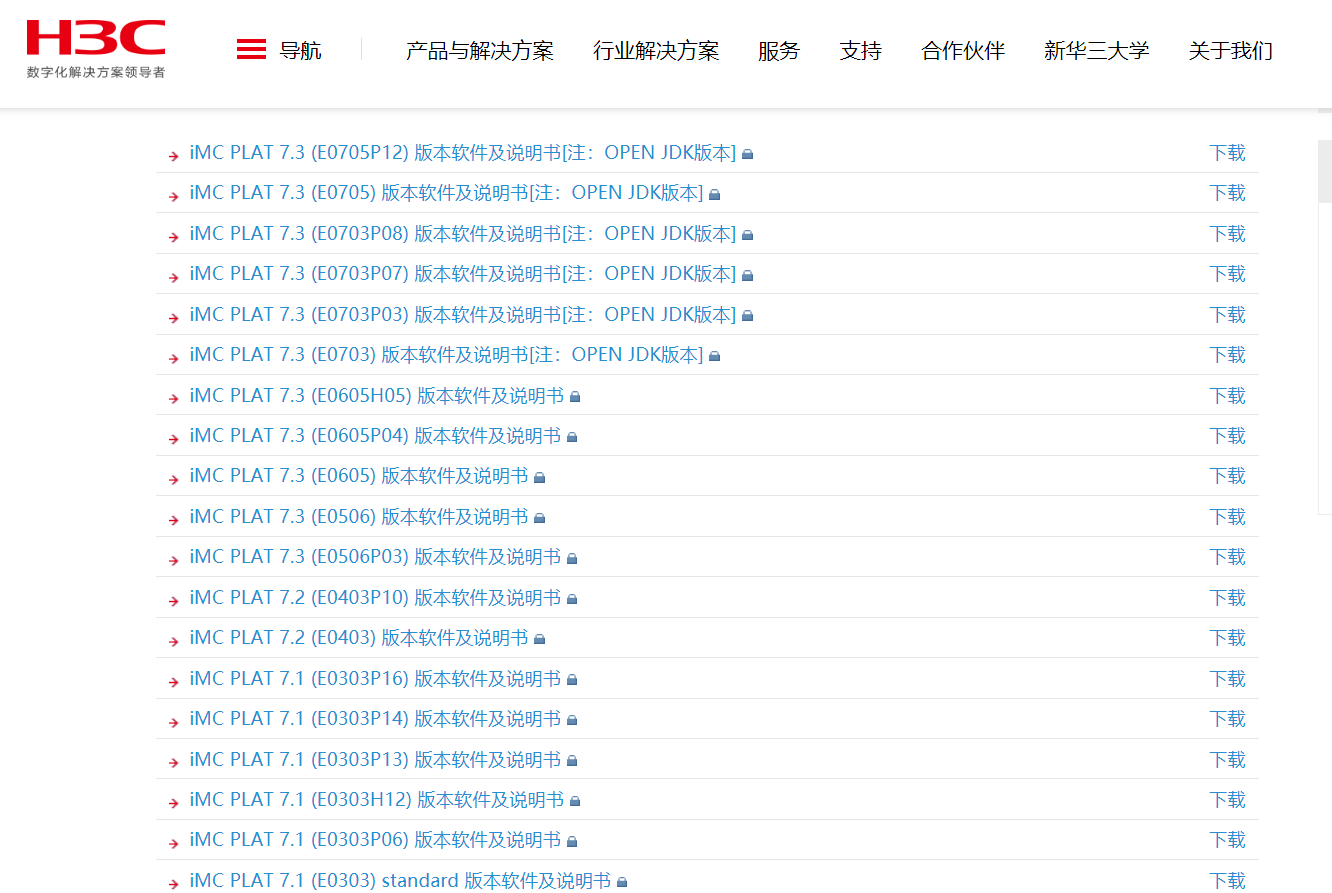This screenshot has height=893, width=1332.
Task: Click 下载 for the 7.3 (E0703) row
Action: pos(1227,355)
